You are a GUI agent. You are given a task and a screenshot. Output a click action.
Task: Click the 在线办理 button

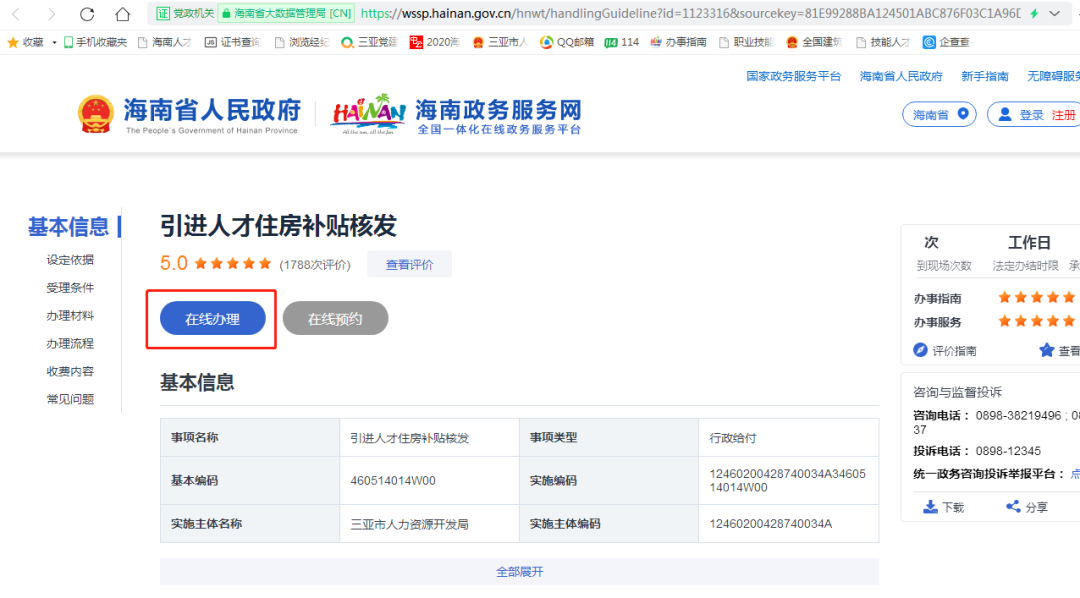(211, 319)
